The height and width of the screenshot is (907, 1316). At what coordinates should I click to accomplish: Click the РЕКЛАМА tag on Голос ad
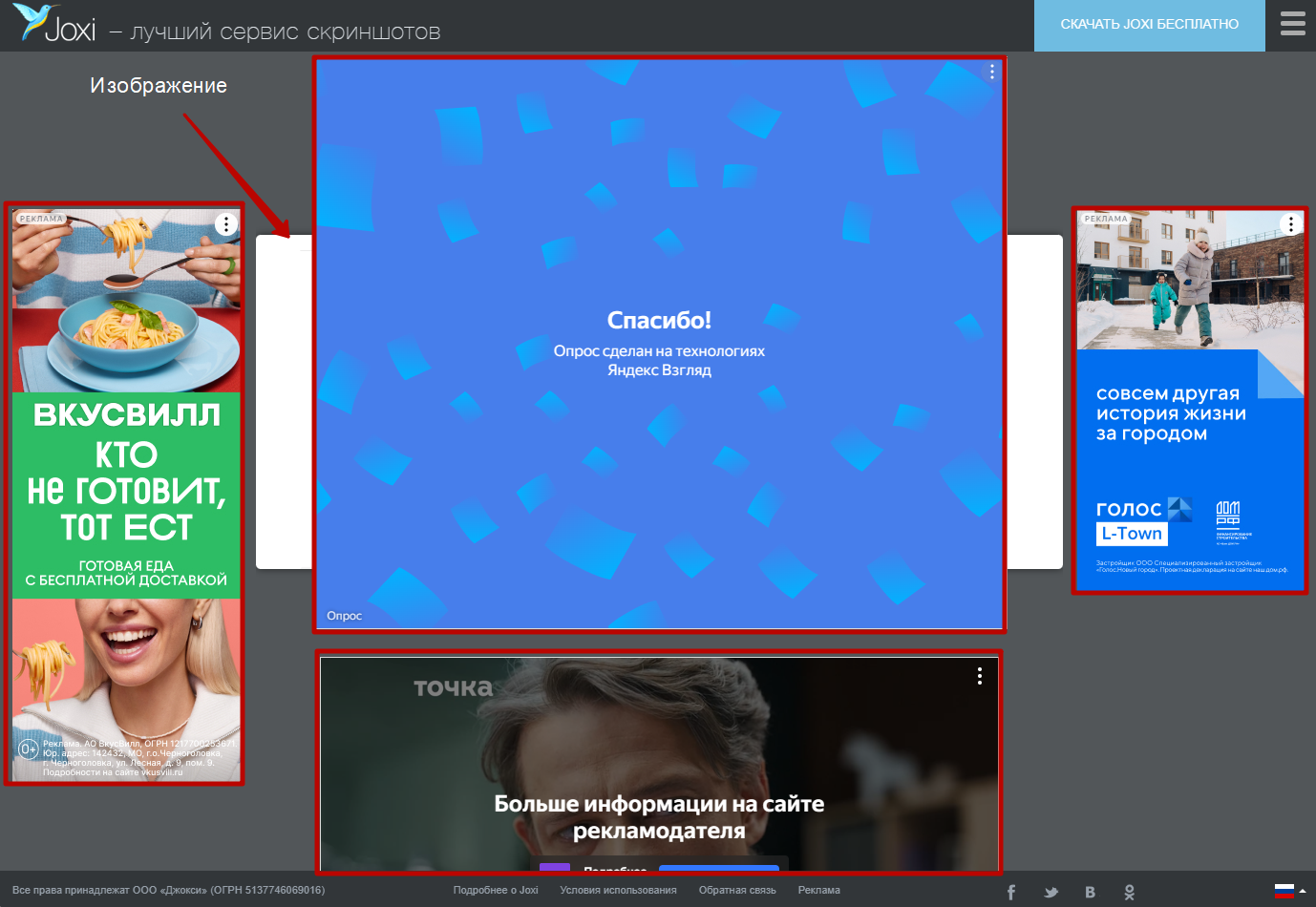(x=1106, y=219)
